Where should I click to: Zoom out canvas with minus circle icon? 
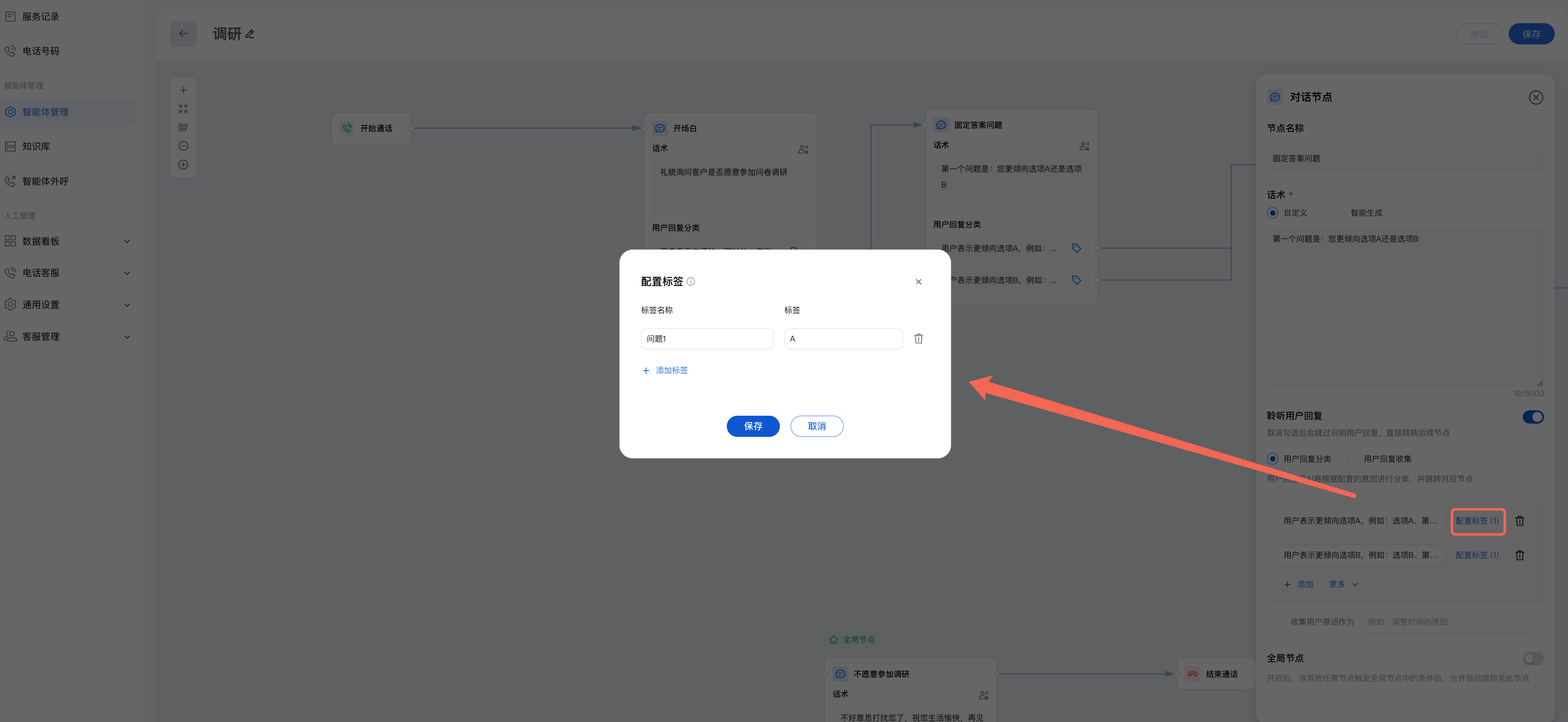183,146
